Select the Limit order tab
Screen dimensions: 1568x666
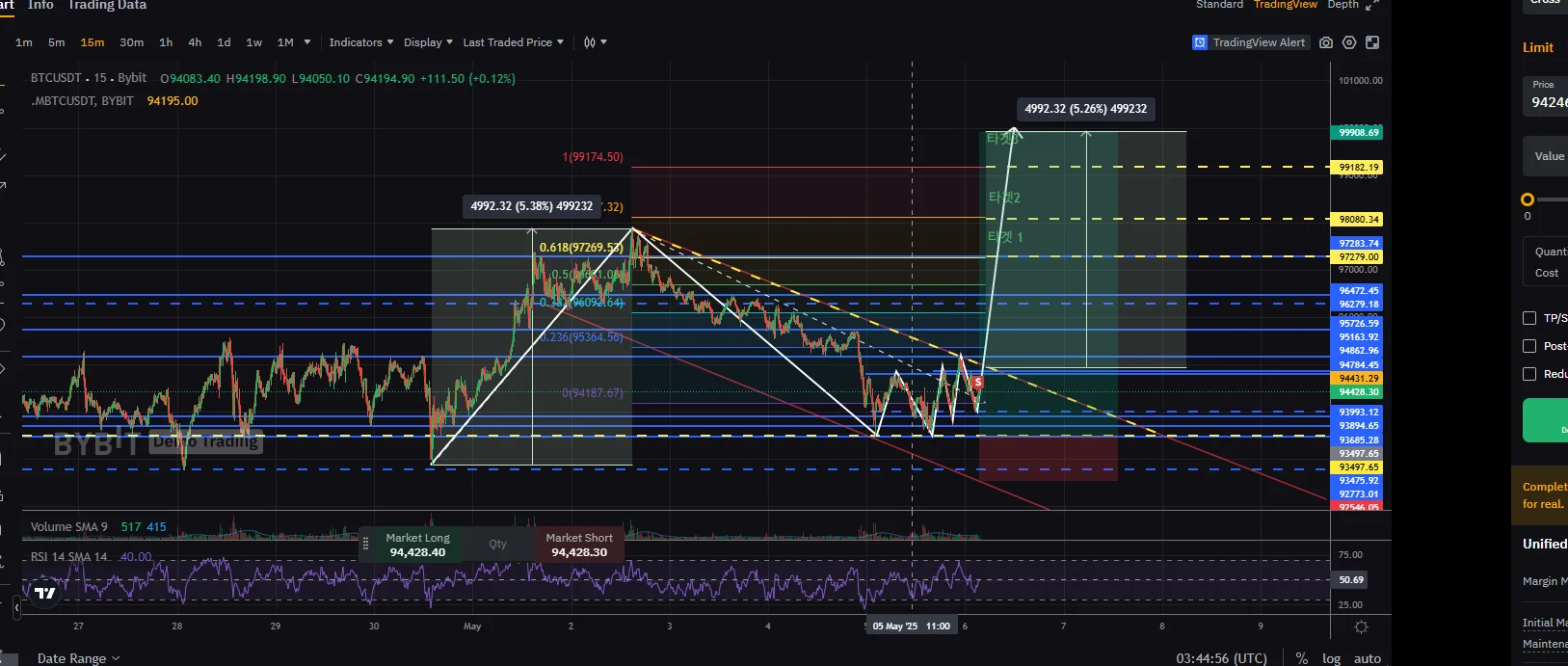pos(1538,47)
